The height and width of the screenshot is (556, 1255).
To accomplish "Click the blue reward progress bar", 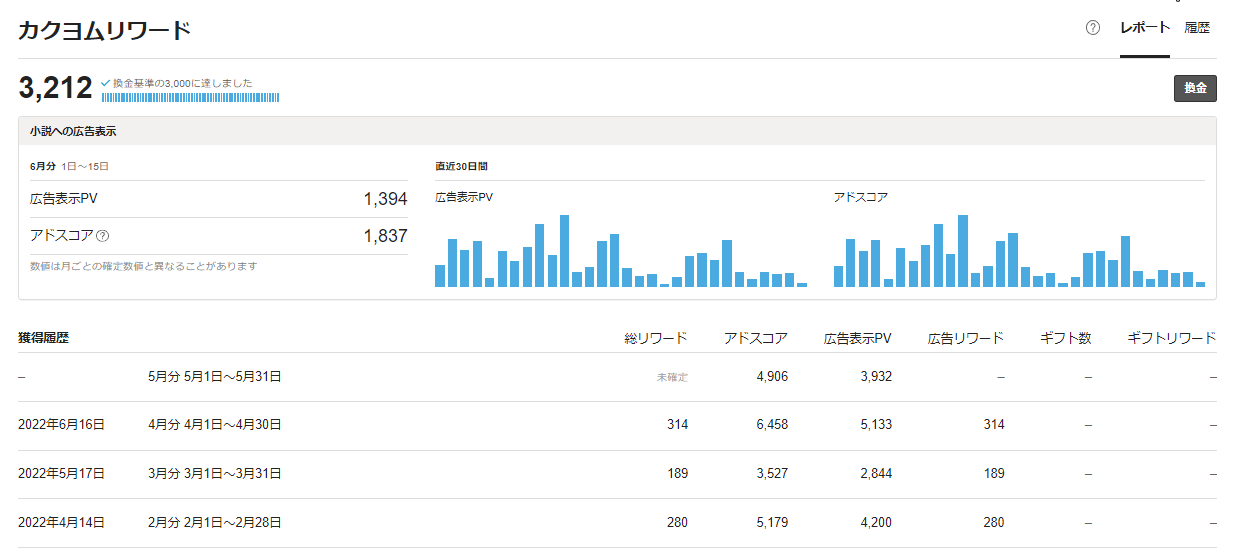I will point(190,97).
